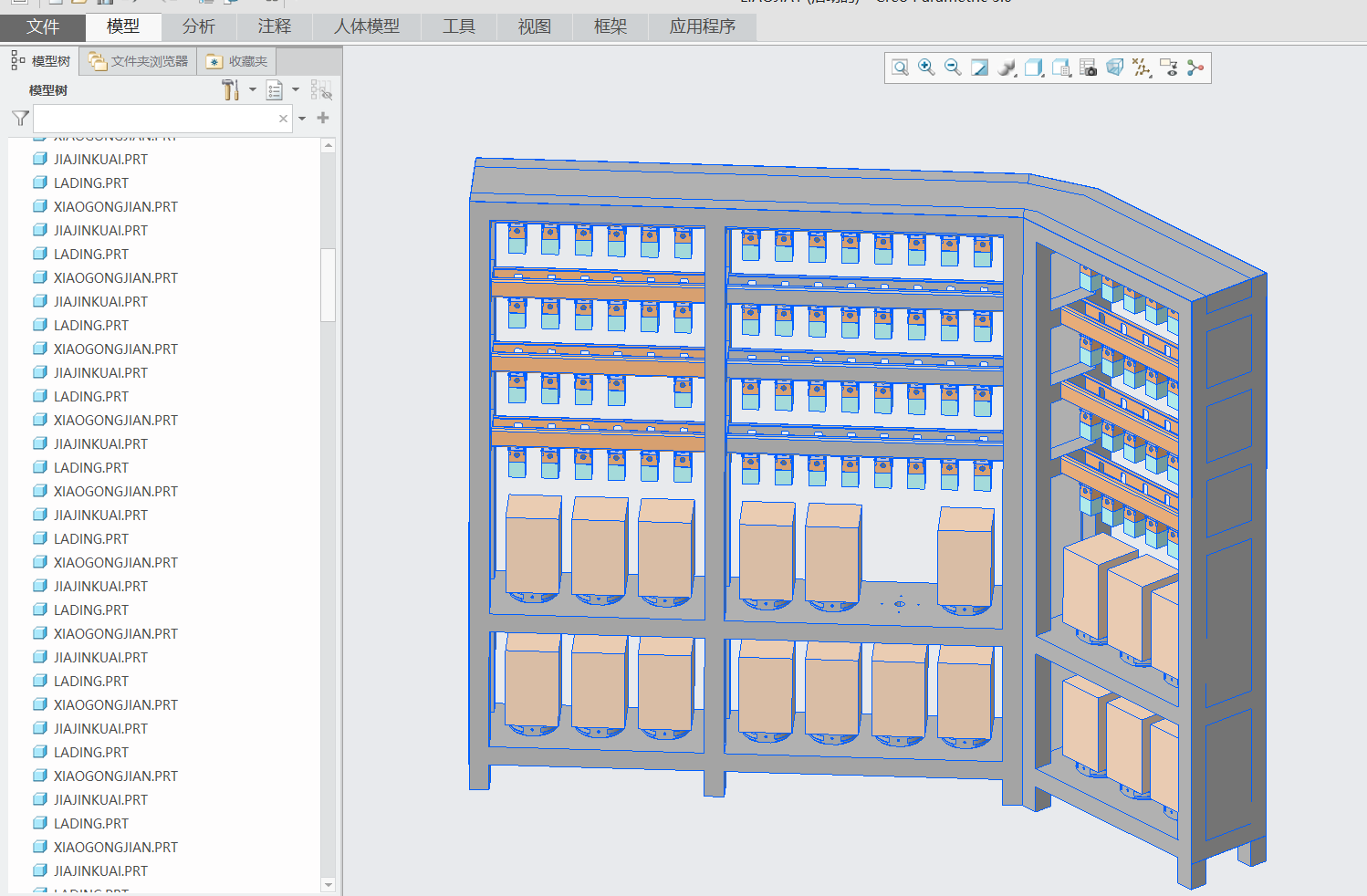Click the Zoom Out magnifier icon
1367x896 pixels.
(x=953, y=68)
